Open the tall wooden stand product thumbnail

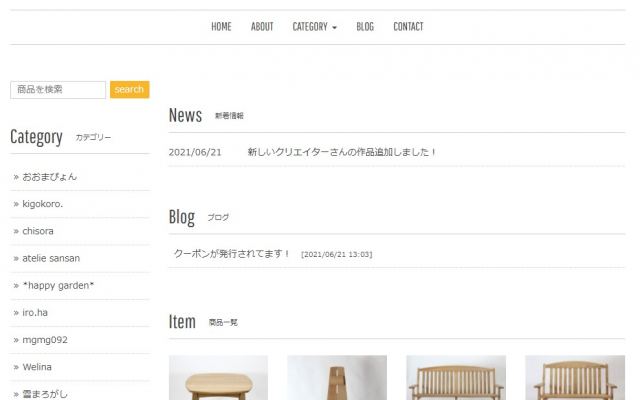click(337, 378)
